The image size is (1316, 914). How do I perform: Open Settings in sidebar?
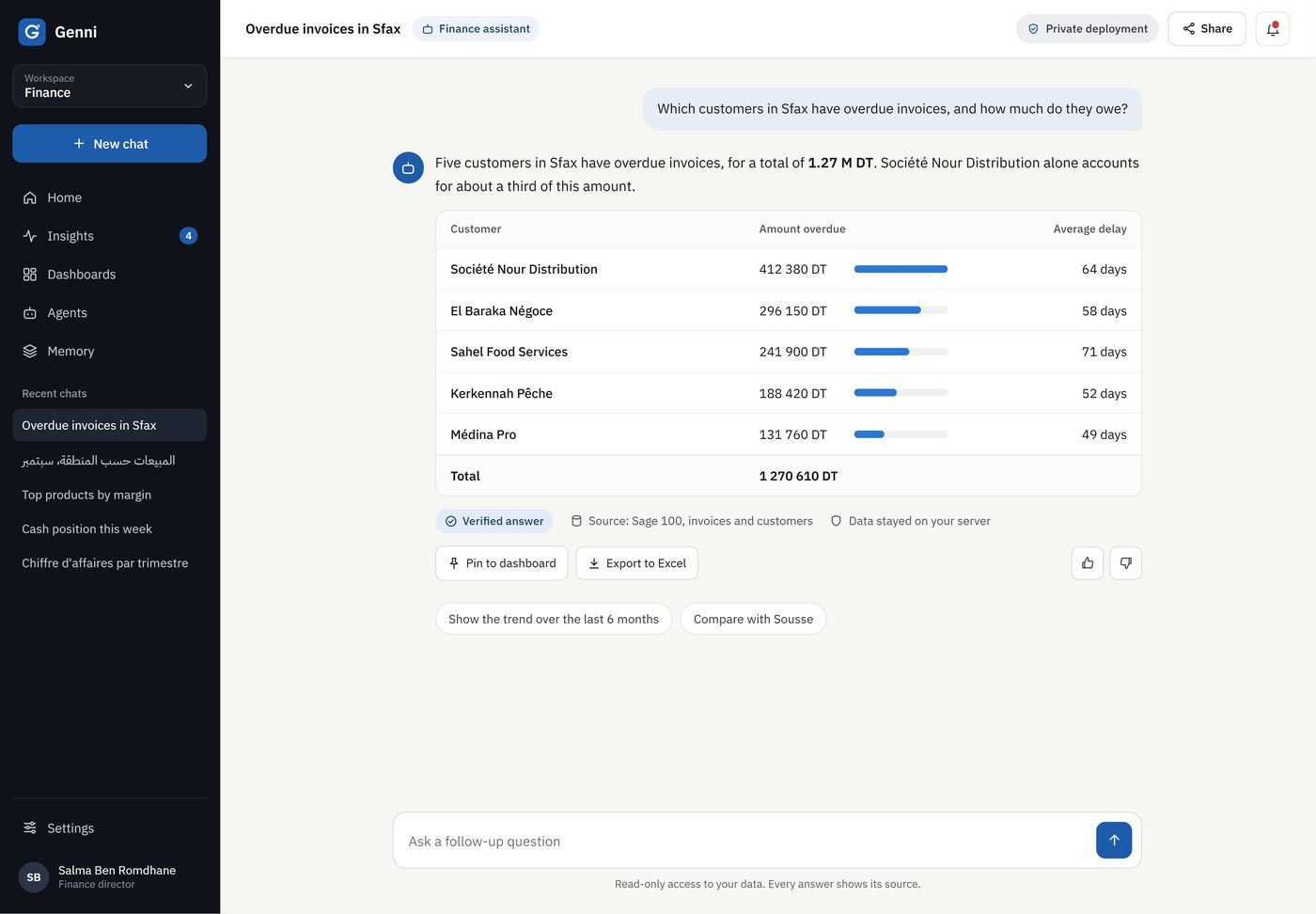109,828
